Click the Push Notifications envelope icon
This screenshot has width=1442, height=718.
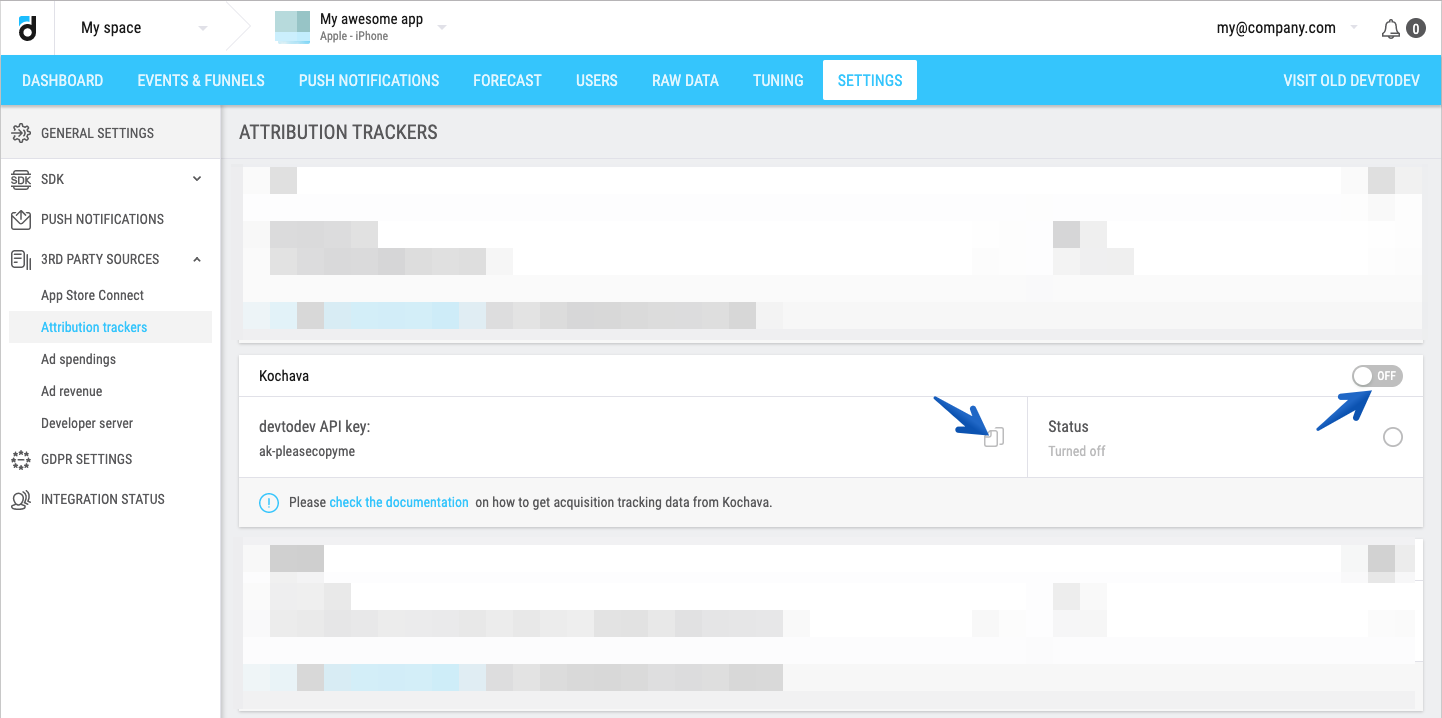(x=21, y=219)
